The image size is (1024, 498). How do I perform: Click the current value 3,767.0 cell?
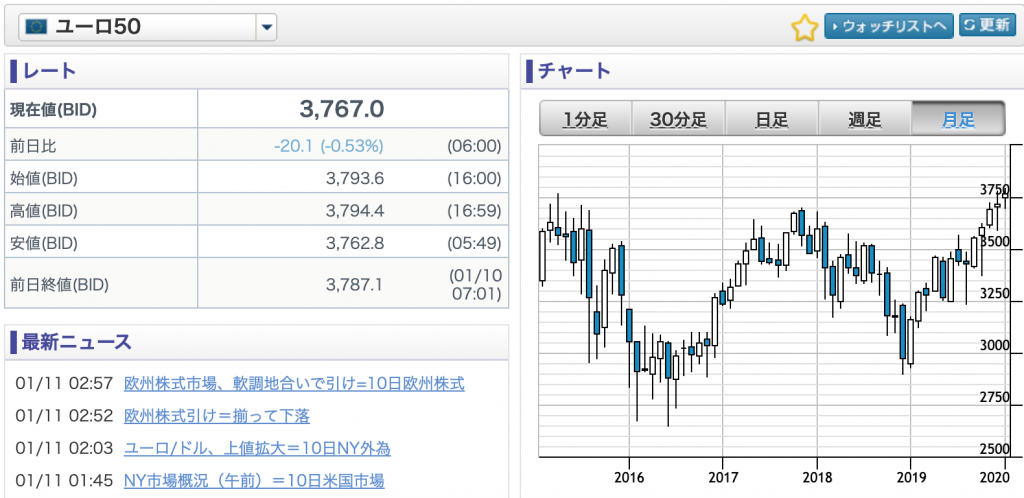click(x=353, y=109)
